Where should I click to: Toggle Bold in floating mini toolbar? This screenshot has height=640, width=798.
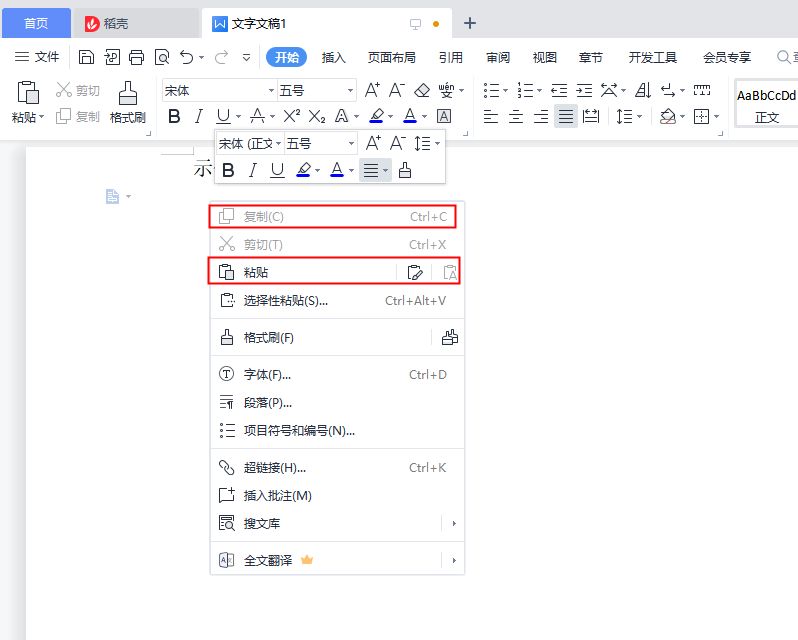tap(229, 170)
